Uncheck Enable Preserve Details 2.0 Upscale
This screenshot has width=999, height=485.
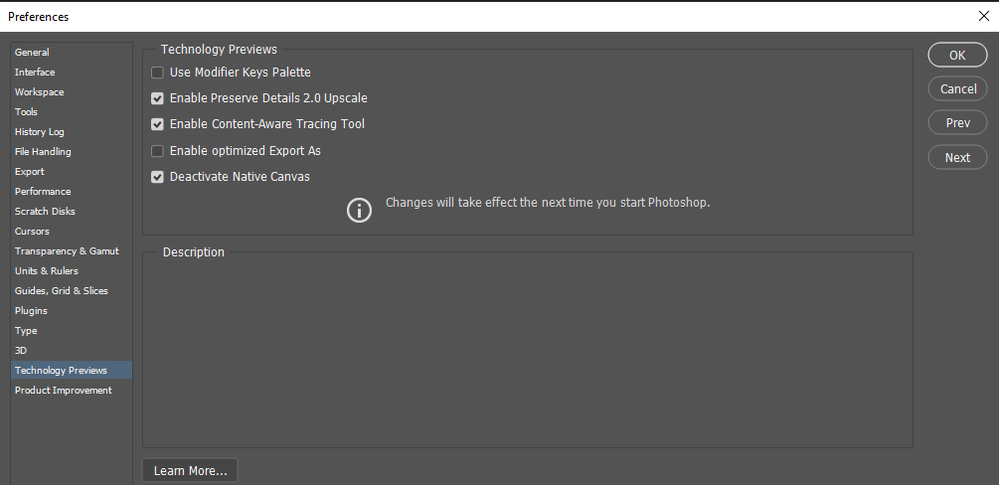tap(157, 98)
